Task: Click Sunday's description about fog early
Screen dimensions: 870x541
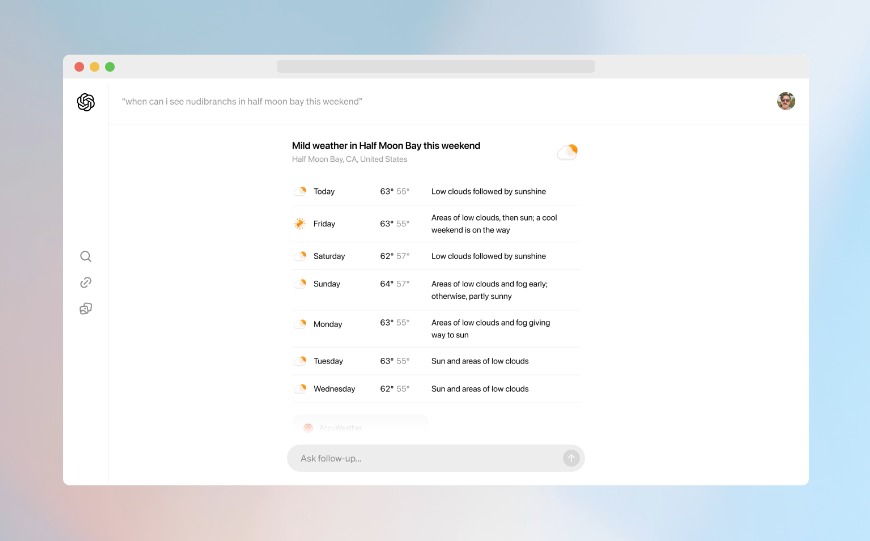Action: pos(489,290)
